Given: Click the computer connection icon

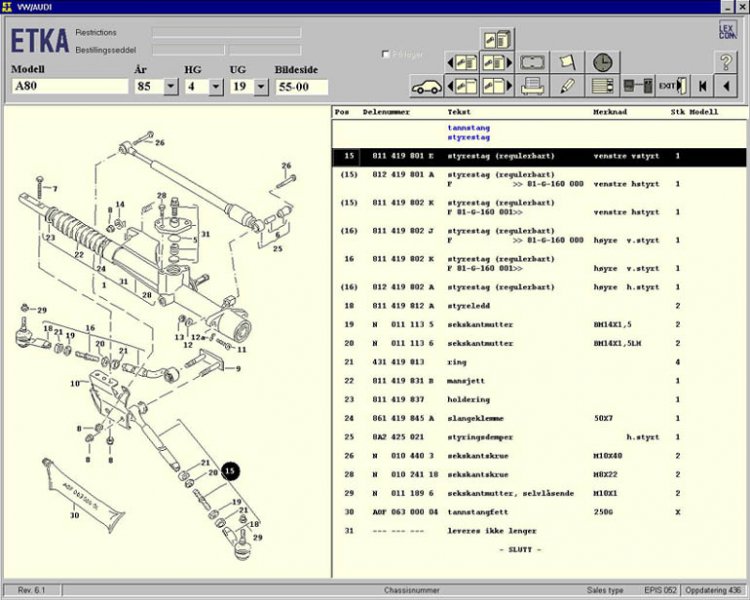Looking at the screenshot, I should click(x=636, y=86).
